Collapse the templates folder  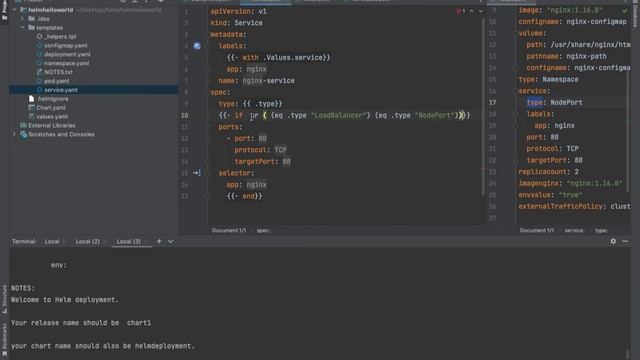pos(22,28)
